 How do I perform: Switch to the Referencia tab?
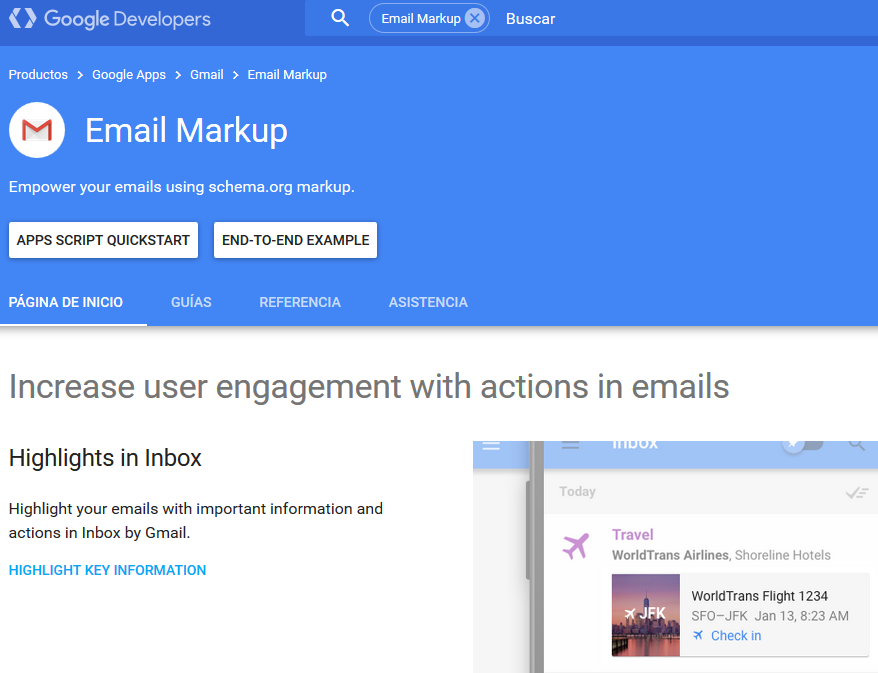click(x=300, y=302)
